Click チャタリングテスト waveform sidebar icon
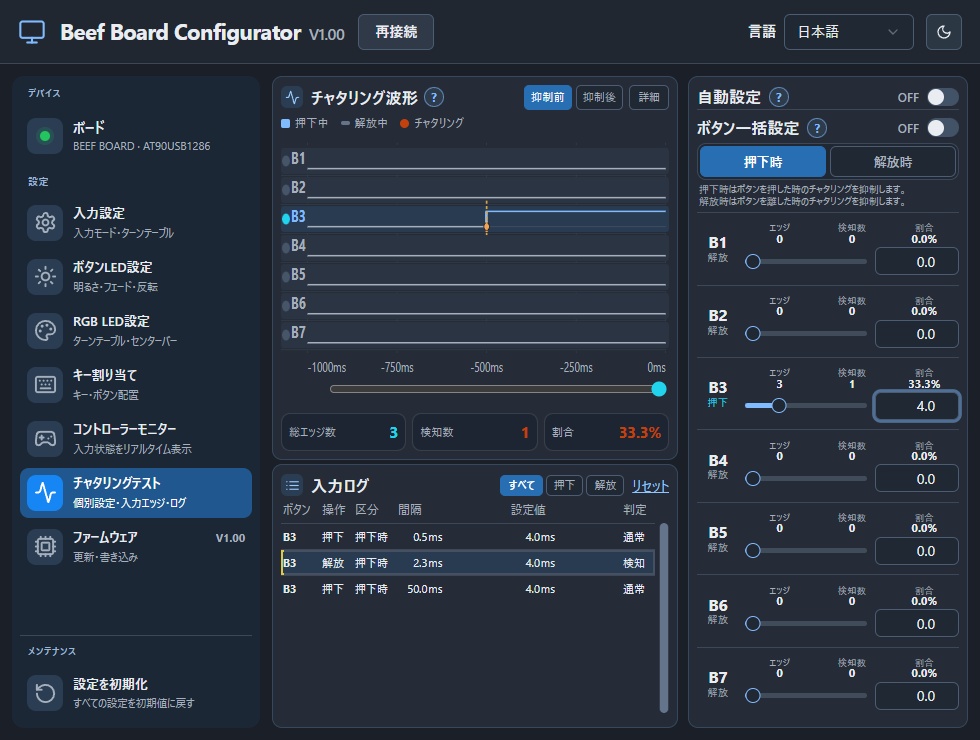 45,492
